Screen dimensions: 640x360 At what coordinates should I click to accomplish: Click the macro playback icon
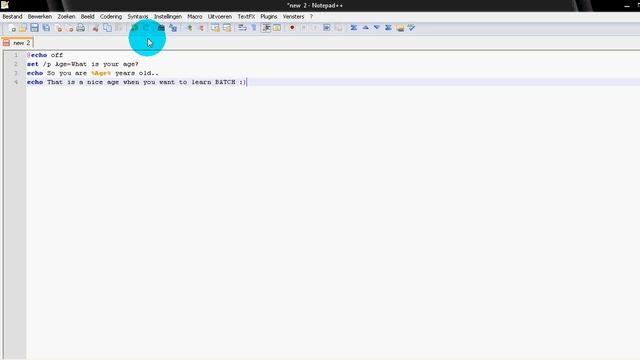tap(315, 28)
